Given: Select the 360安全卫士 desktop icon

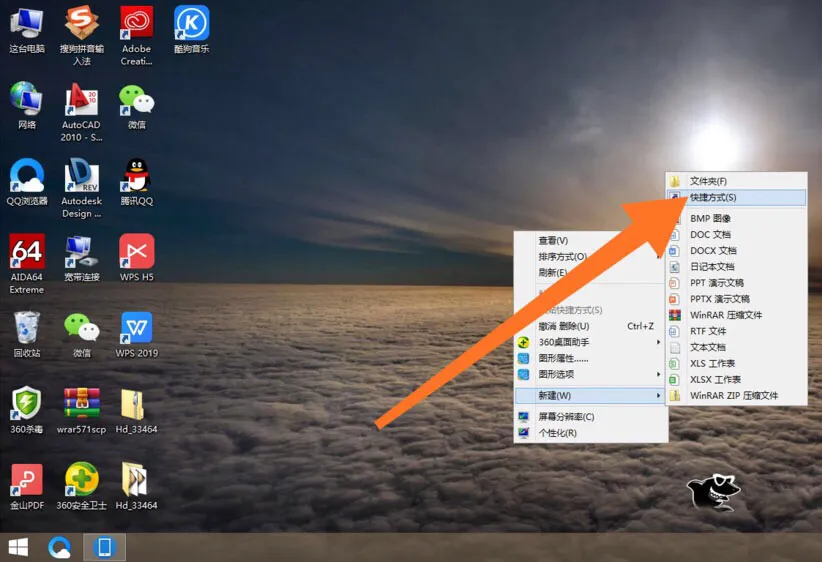Looking at the screenshot, I should click(x=81, y=487).
